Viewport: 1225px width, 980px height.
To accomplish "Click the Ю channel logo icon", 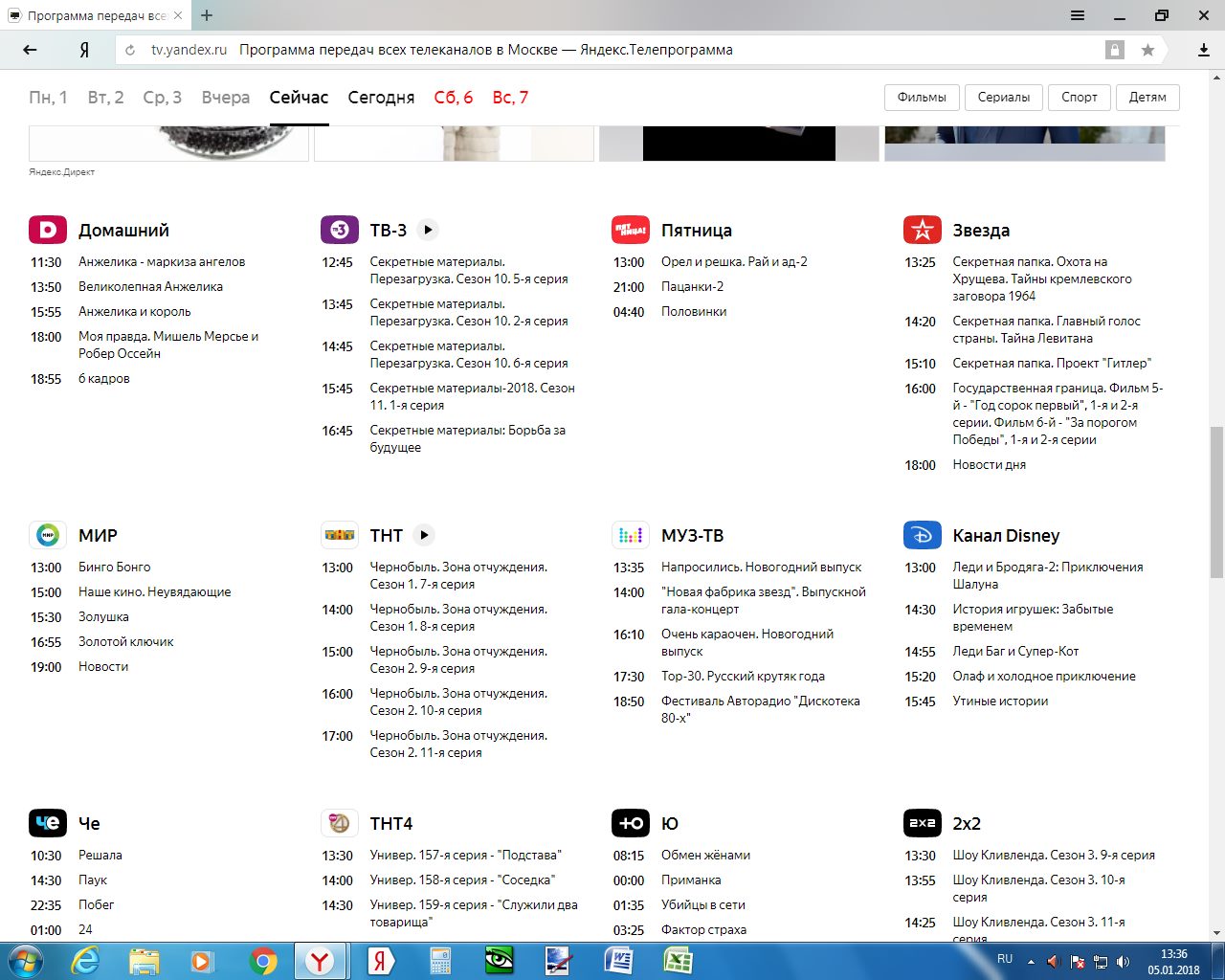I will pyautogui.click(x=631, y=823).
